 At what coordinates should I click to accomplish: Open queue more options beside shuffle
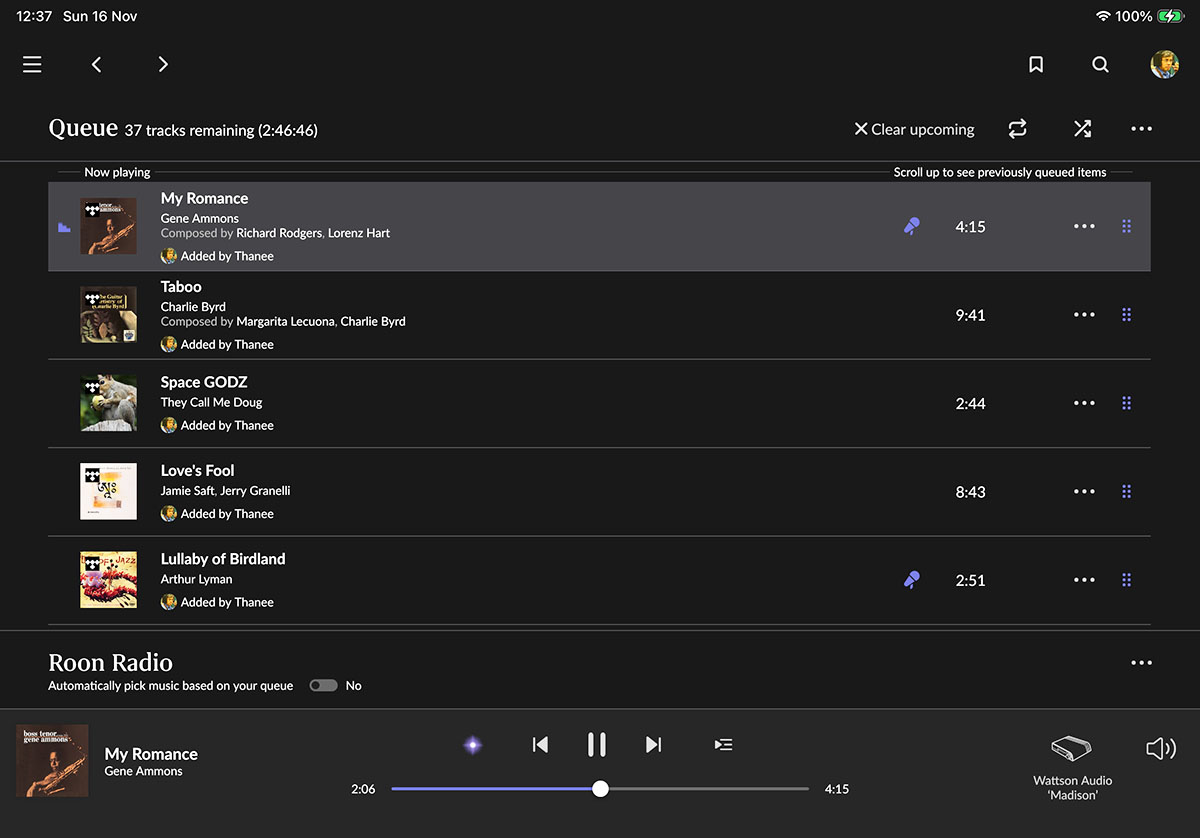pyautogui.click(x=1141, y=129)
